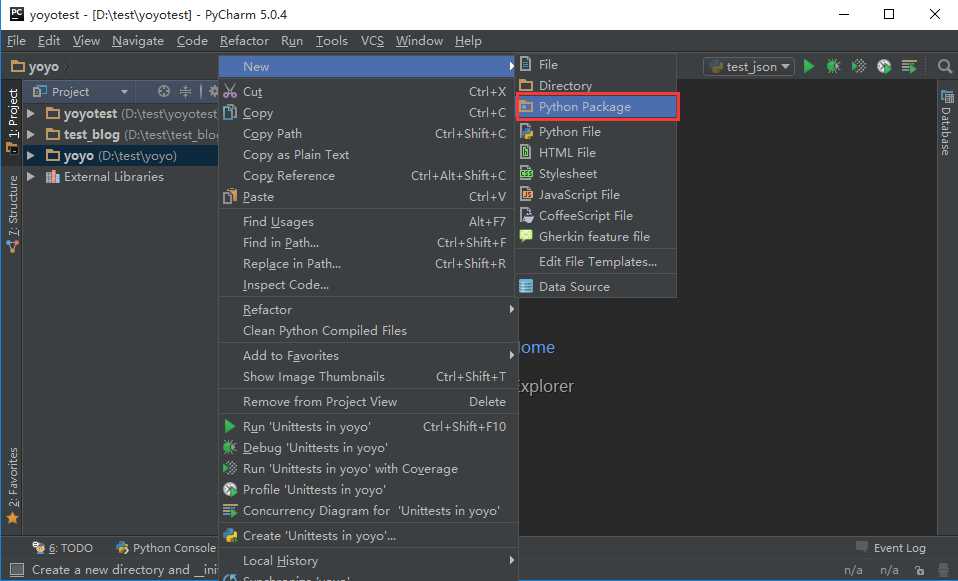The height and width of the screenshot is (581, 958).
Task: Choose Python File from New submenu
Action: click(597, 131)
